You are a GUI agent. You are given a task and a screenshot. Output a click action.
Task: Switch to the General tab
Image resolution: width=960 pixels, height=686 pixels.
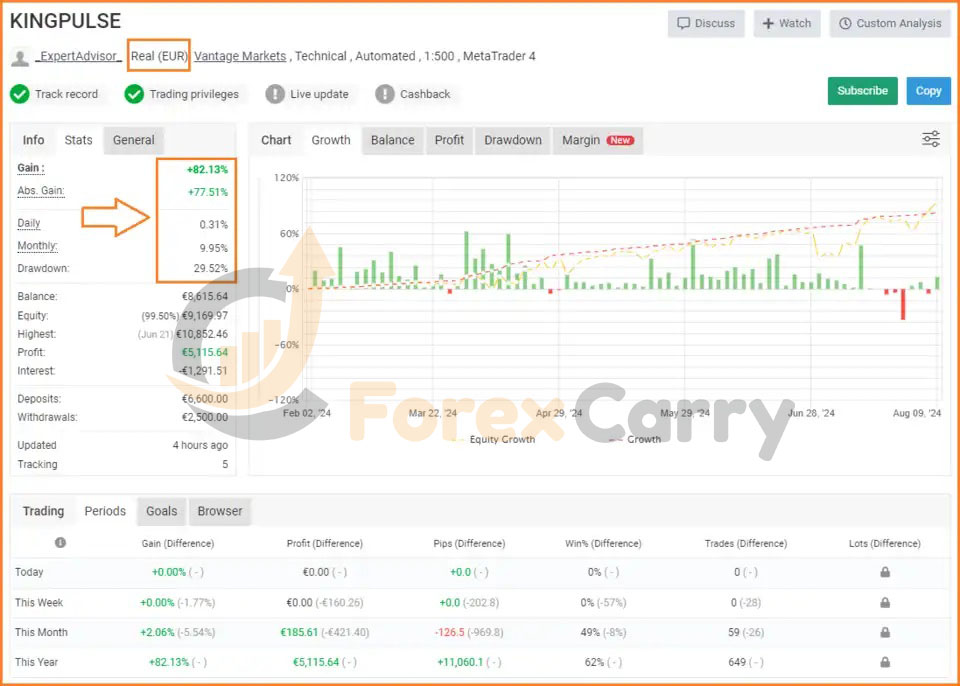133,140
